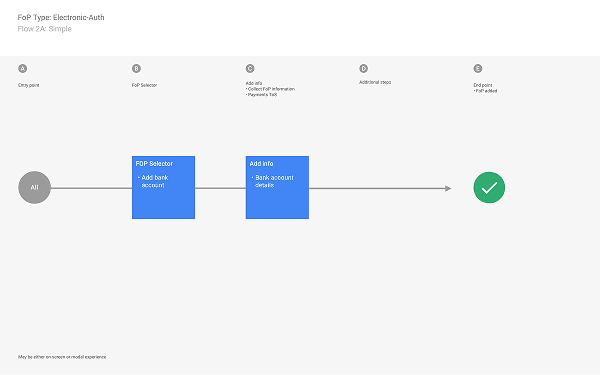Viewport: 600px width, 375px height.
Task: Click the "FoP Selector" column label
Action: (144, 85)
